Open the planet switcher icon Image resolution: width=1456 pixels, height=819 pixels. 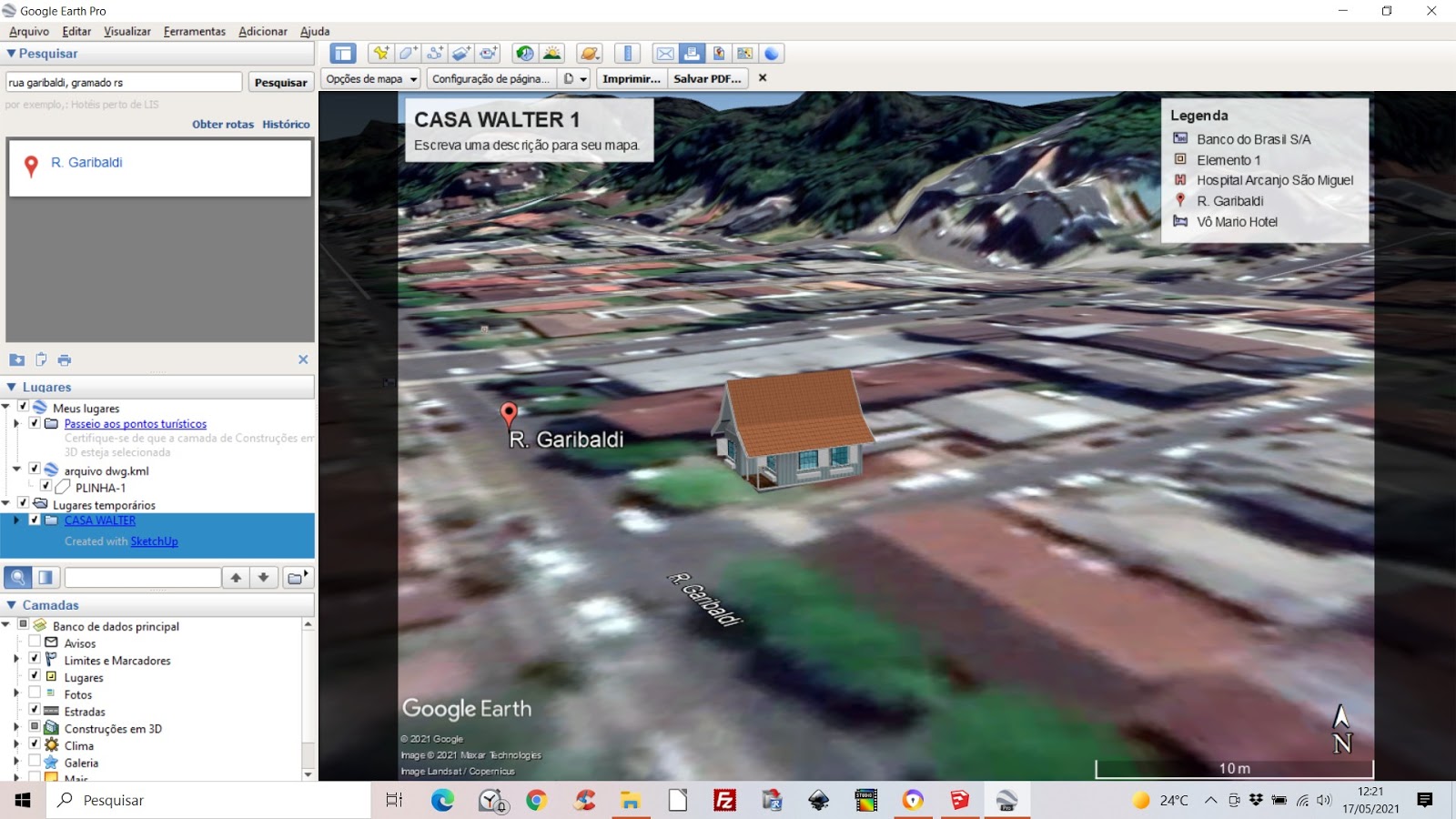coord(590,54)
